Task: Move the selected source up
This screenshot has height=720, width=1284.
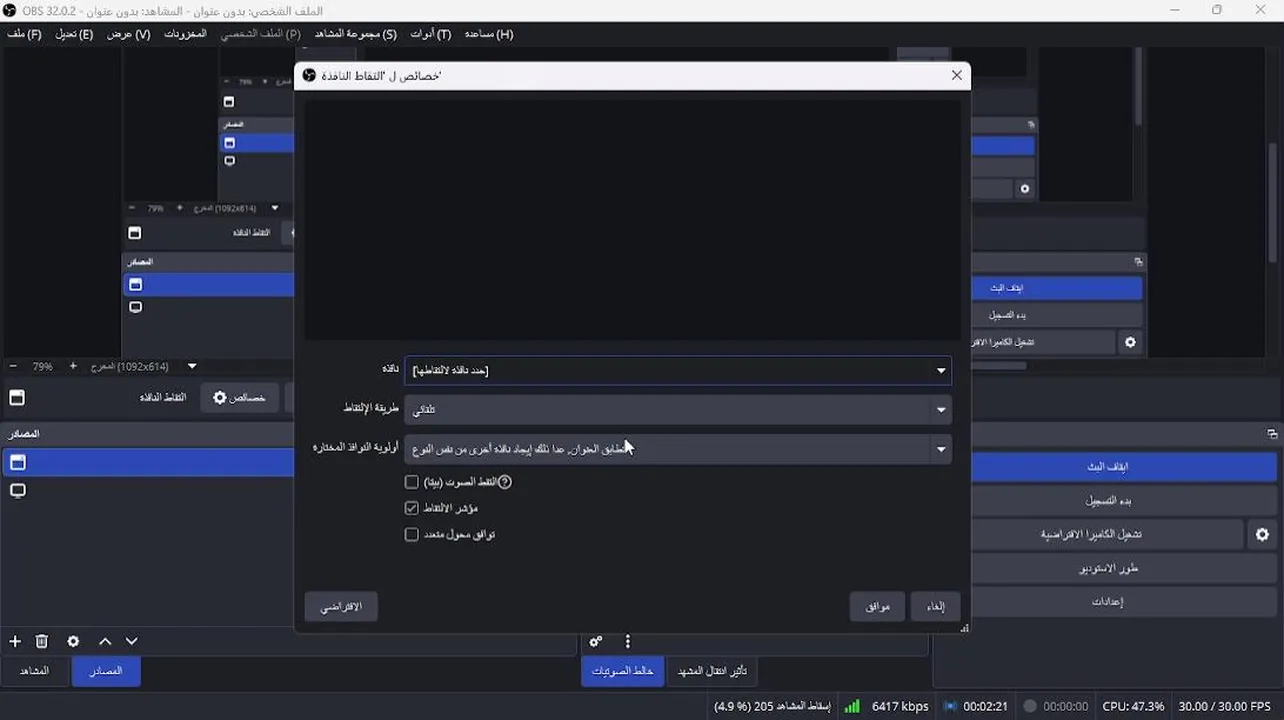Action: 105,642
